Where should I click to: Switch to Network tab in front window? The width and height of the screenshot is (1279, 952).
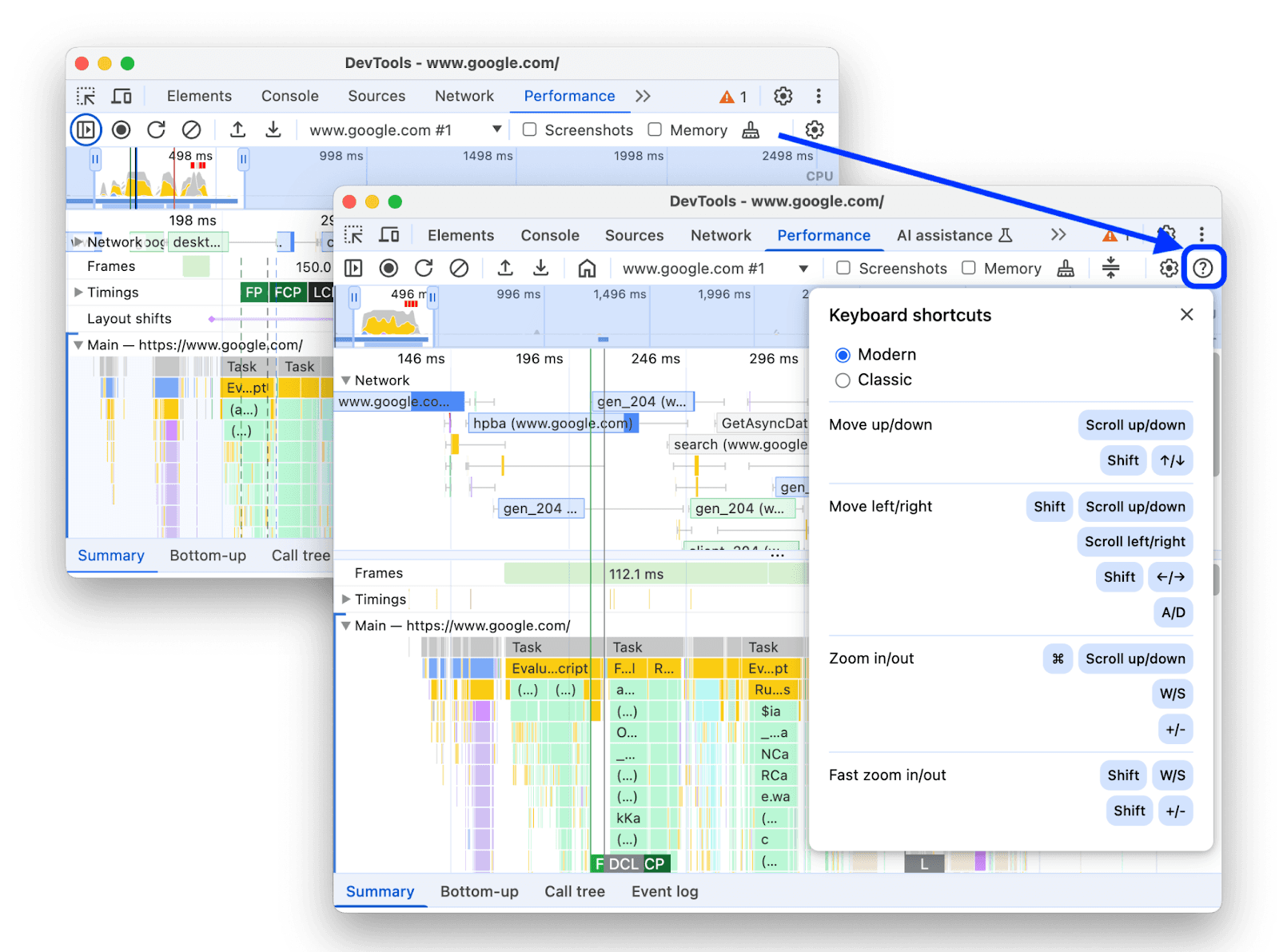pyautogui.click(x=721, y=235)
